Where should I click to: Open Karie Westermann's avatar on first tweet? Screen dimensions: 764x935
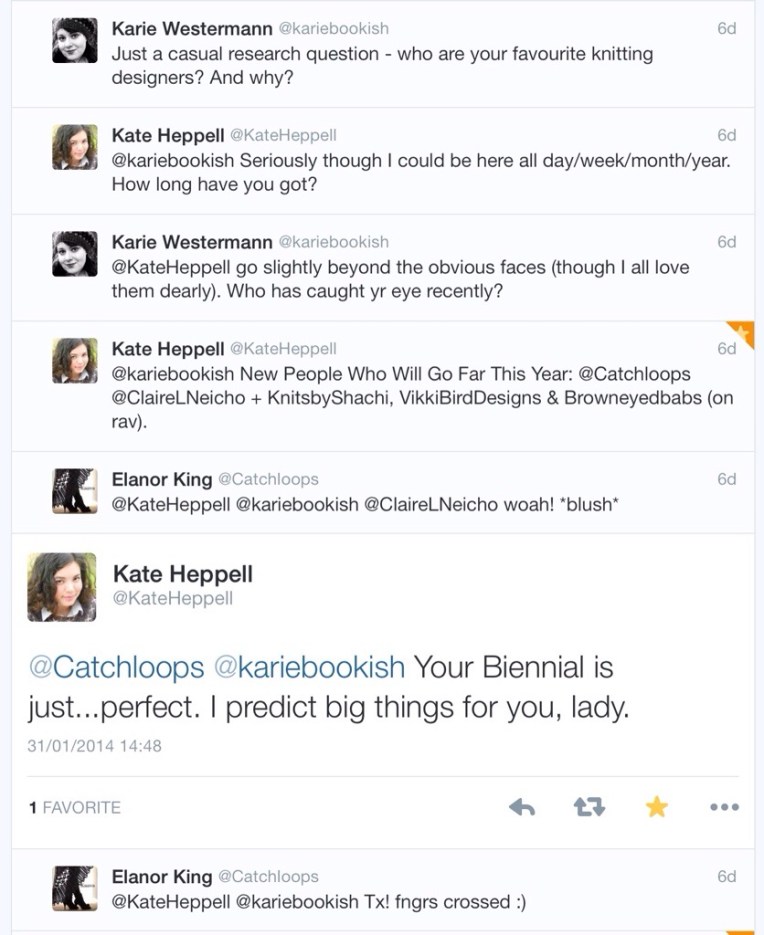[75, 41]
